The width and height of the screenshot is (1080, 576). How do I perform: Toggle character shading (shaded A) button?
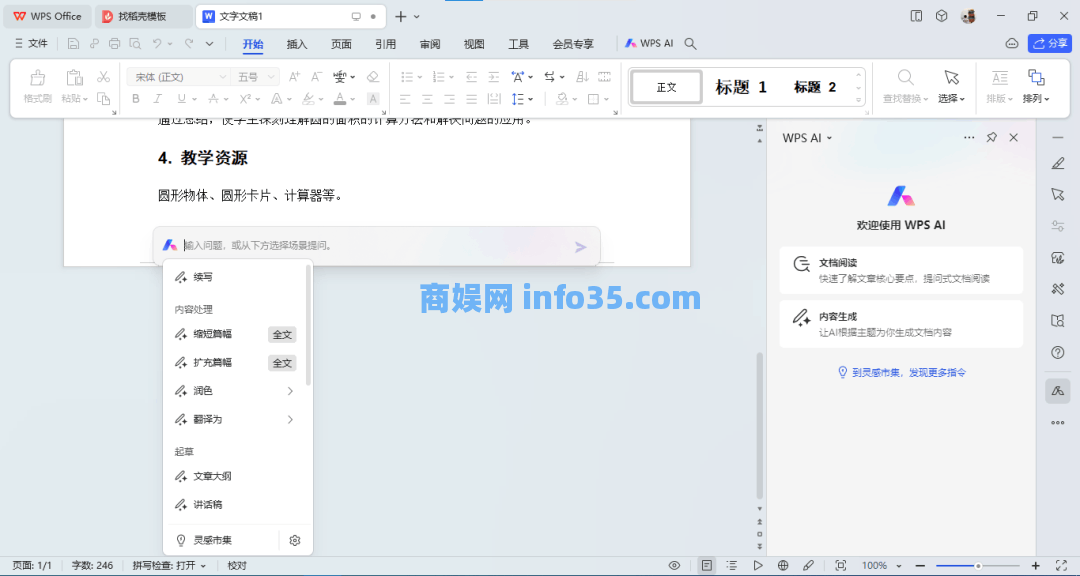pos(373,99)
